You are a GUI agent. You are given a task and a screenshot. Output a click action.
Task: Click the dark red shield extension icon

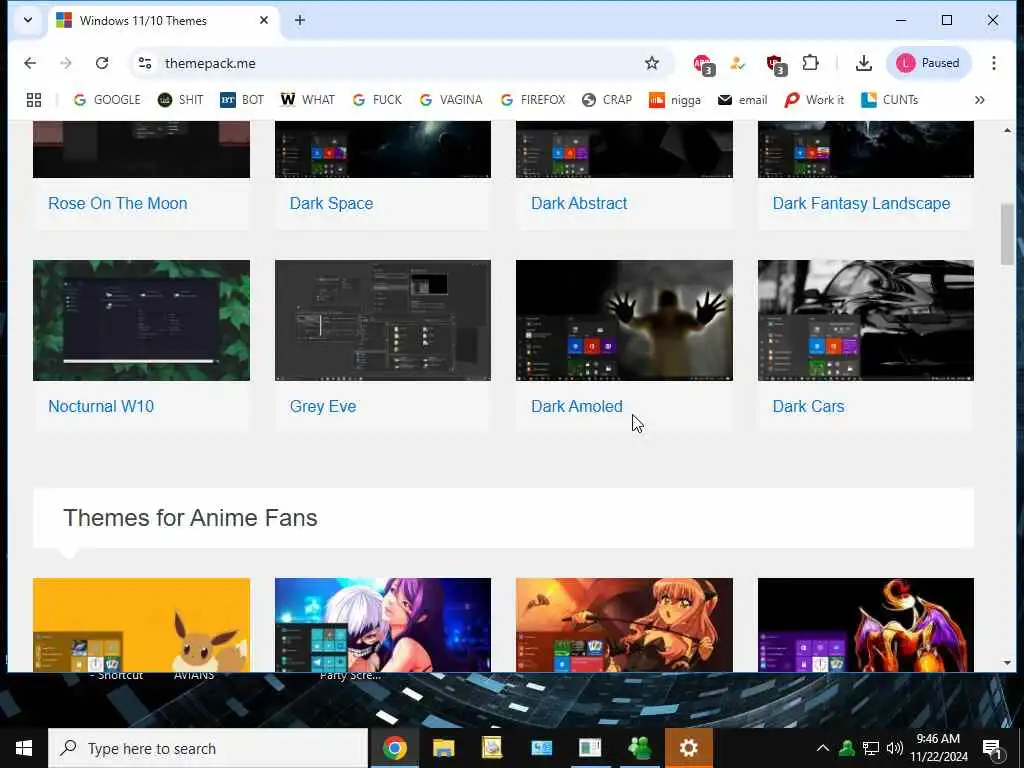tap(776, 64)
